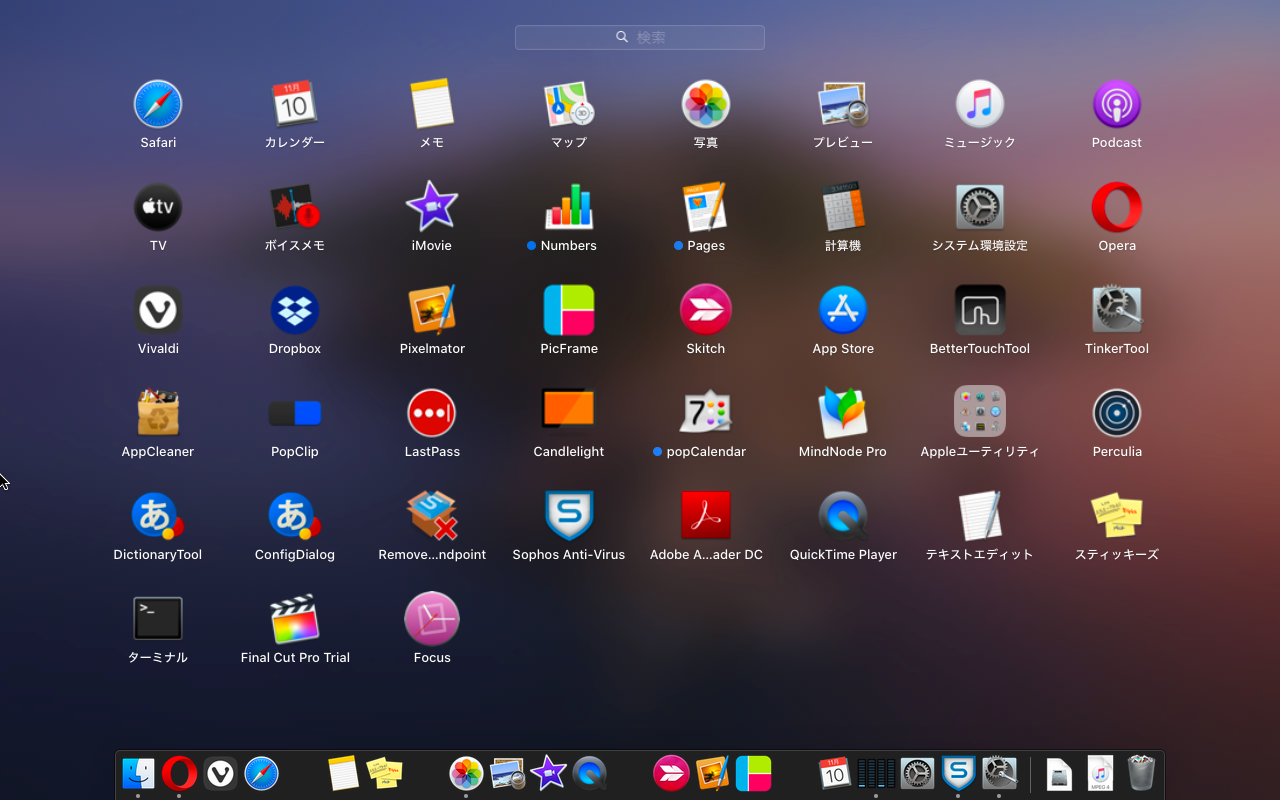1280x800 pixels.
Task: Open the Apple TV app
Action: click(x=158, y=207)
